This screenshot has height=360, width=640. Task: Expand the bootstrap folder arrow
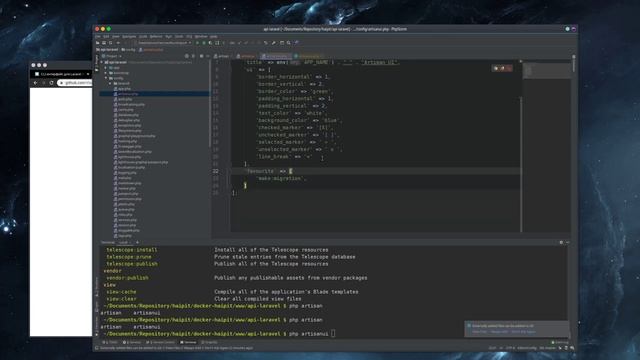click(x=106, y=73)
